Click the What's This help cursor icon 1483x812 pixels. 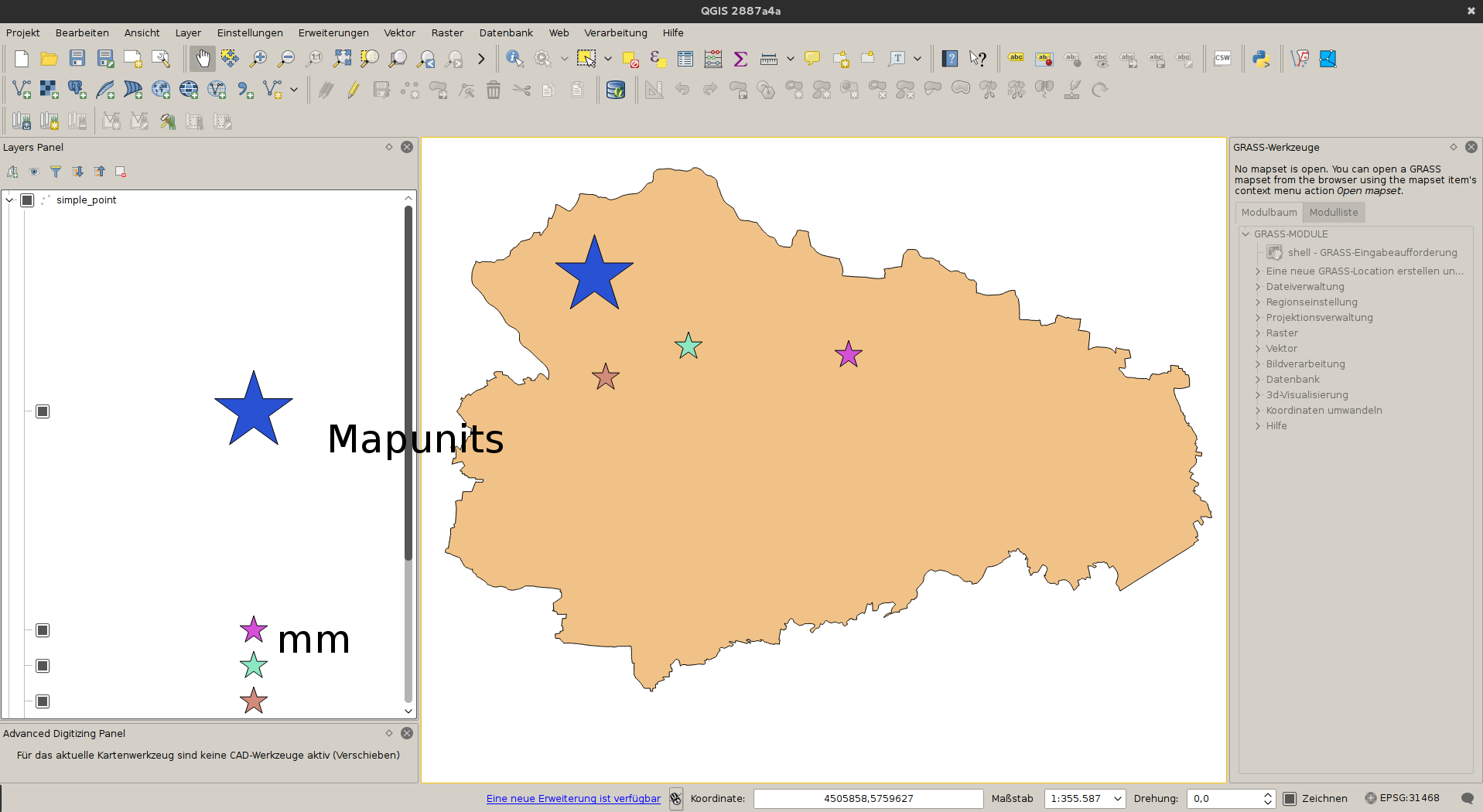pyautogui.click(x=978, y=59)
